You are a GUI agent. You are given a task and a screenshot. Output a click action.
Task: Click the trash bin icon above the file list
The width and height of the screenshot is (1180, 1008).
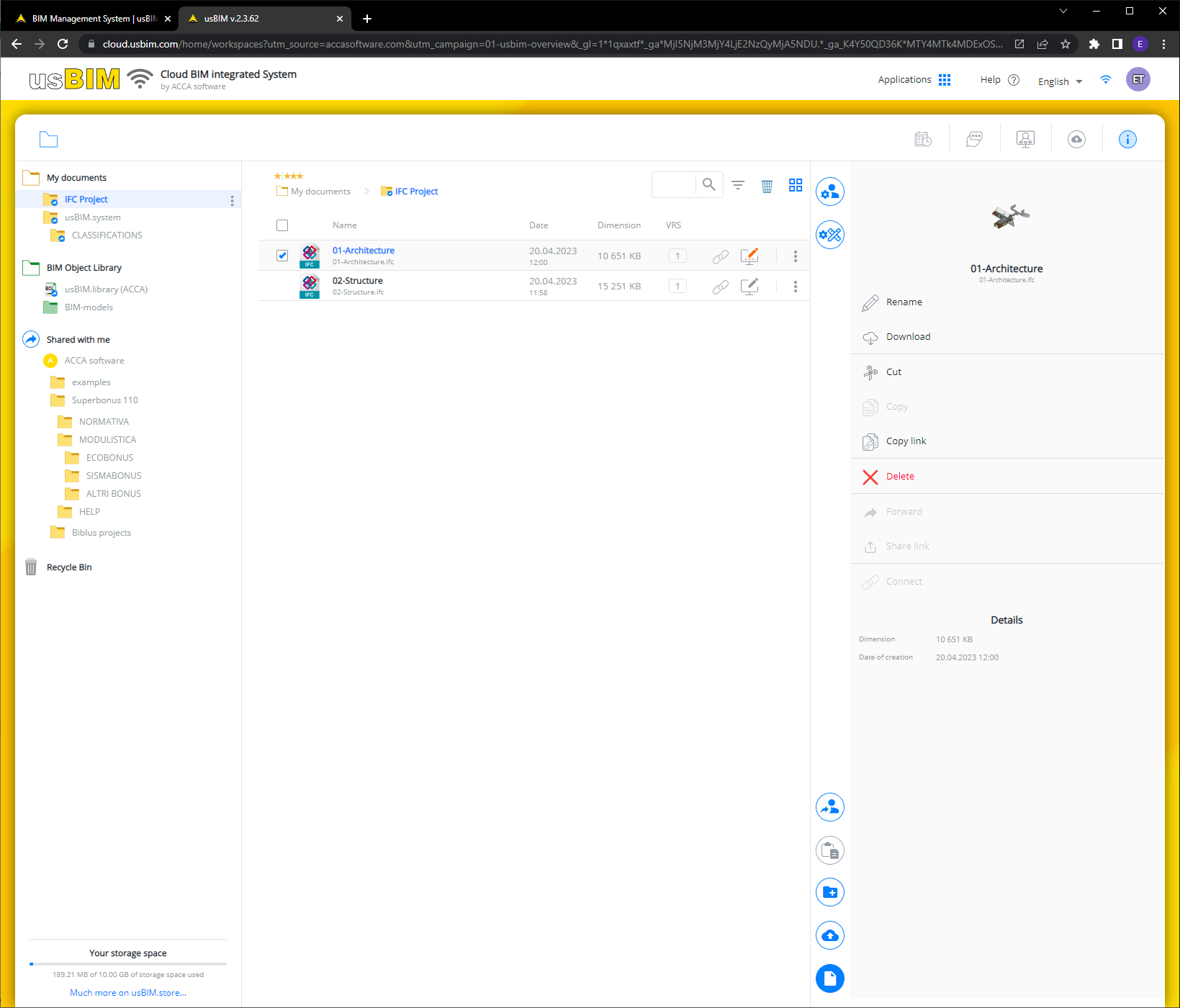[x=767, y=186]
